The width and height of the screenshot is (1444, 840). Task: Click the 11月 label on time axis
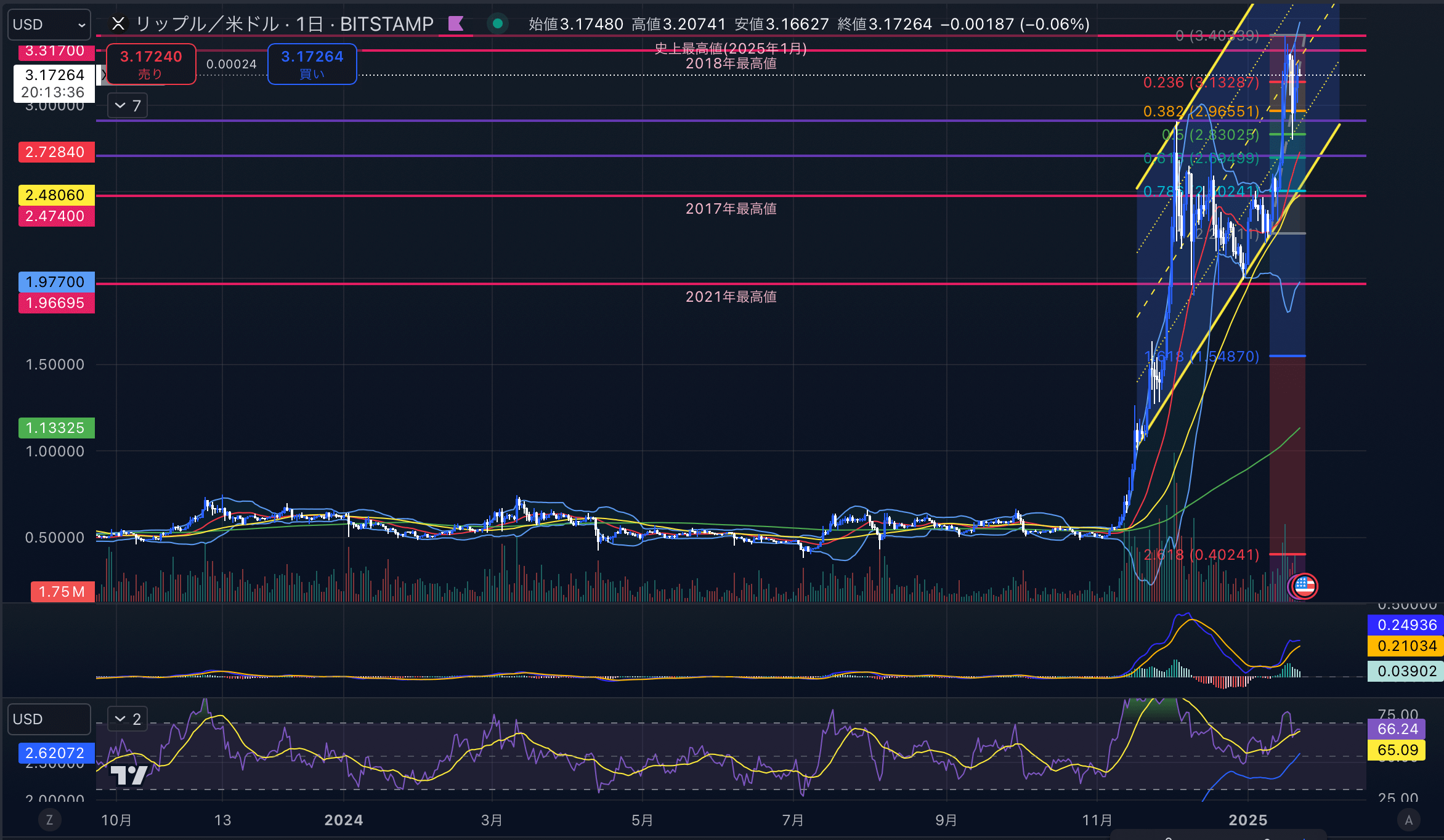1097,820
